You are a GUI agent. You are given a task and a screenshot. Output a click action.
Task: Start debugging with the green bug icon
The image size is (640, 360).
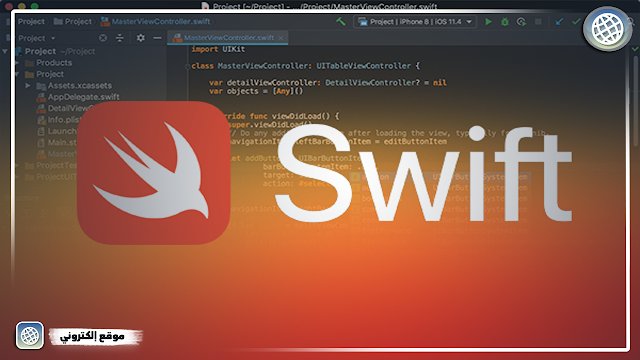pos(505,22)
